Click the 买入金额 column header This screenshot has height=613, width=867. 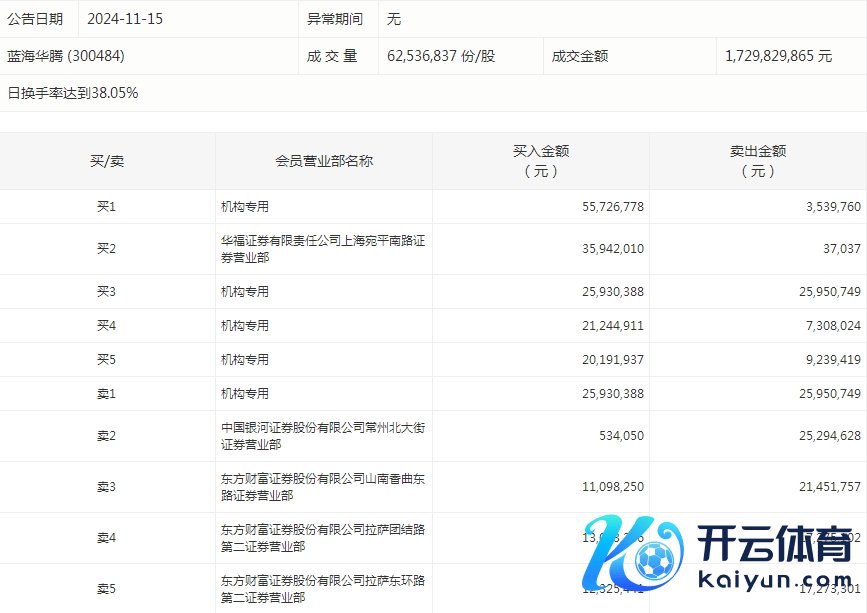[x=541, y=161]
